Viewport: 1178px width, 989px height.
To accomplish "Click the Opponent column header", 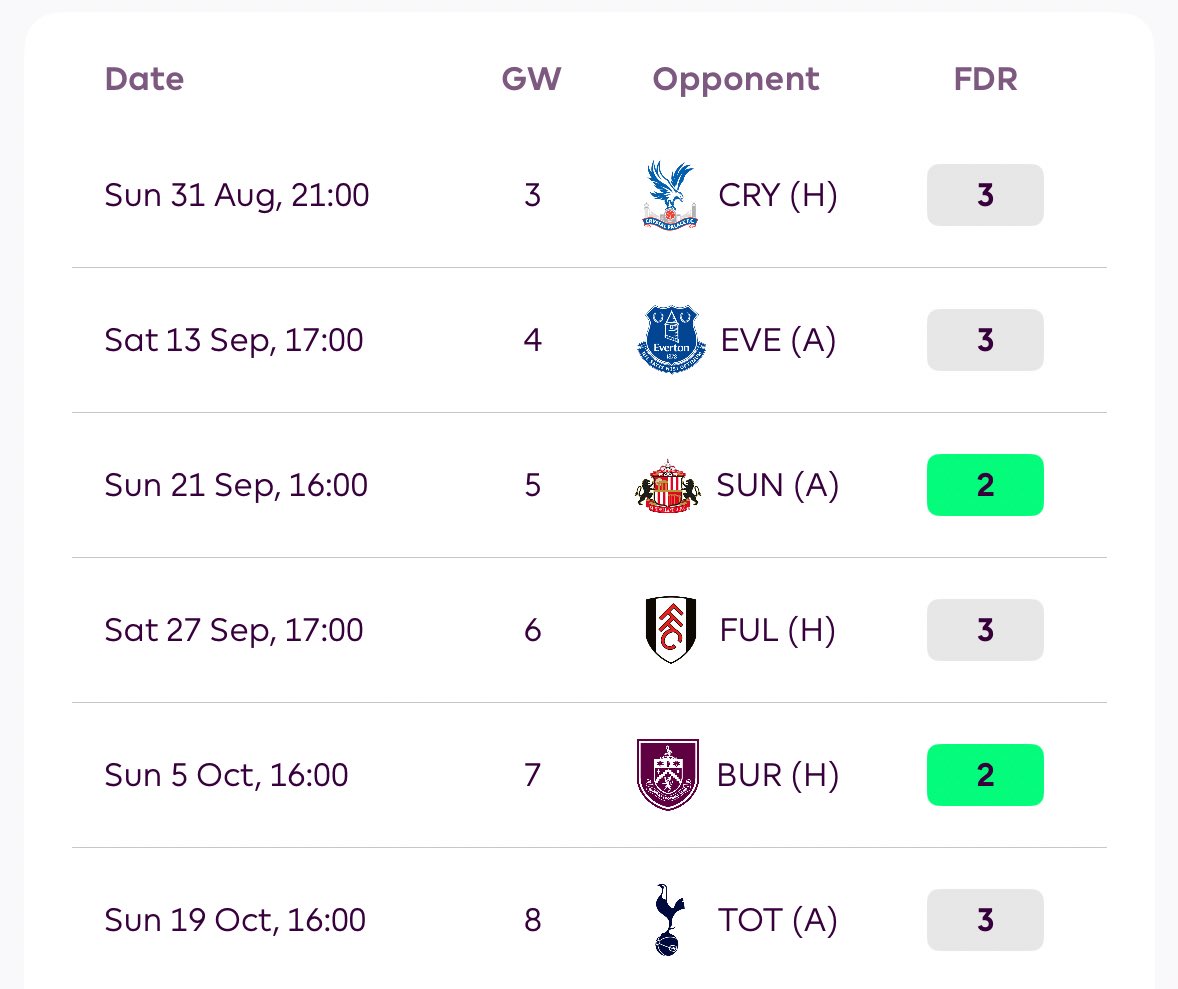I will [735, 80].
